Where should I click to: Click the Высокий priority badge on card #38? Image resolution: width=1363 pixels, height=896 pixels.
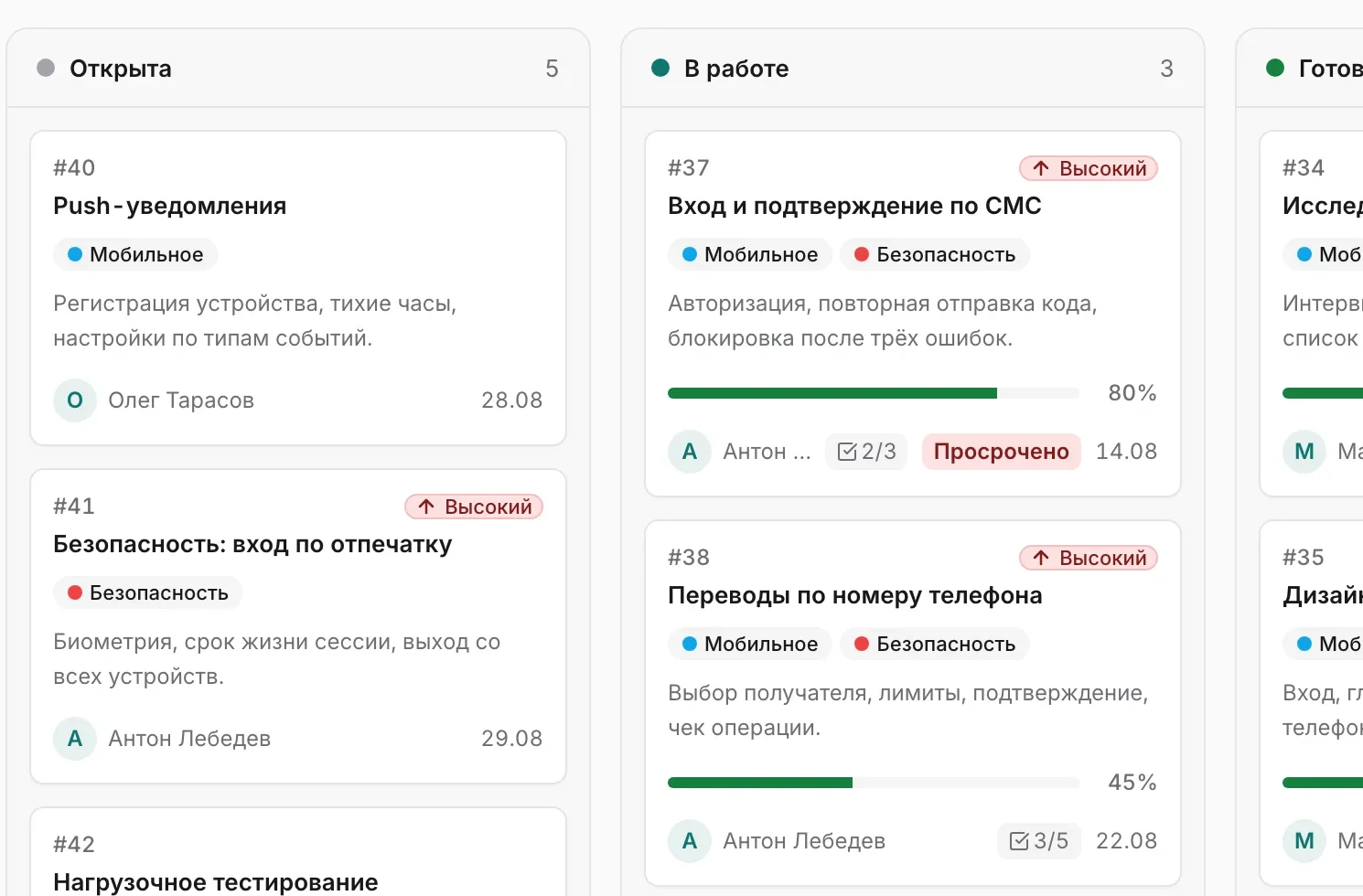[1089, 558]
